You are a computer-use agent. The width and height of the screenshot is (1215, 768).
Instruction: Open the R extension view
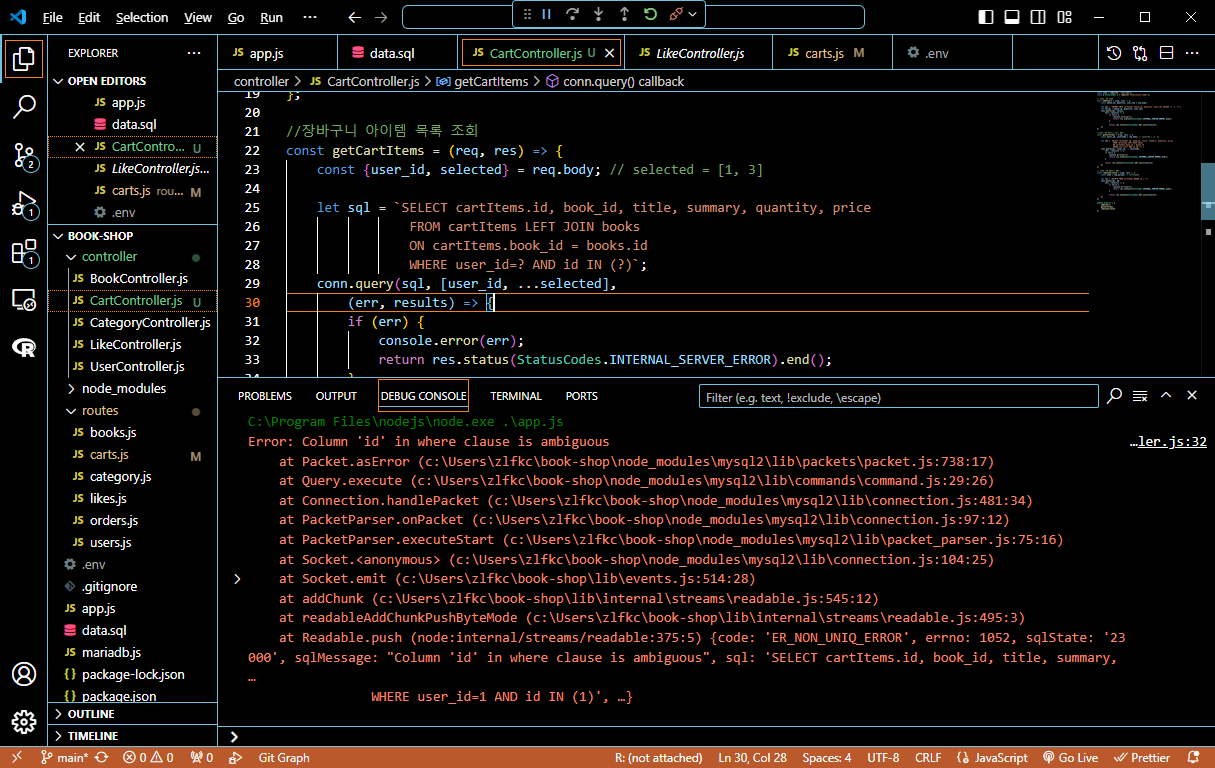(x=24, y=347)
